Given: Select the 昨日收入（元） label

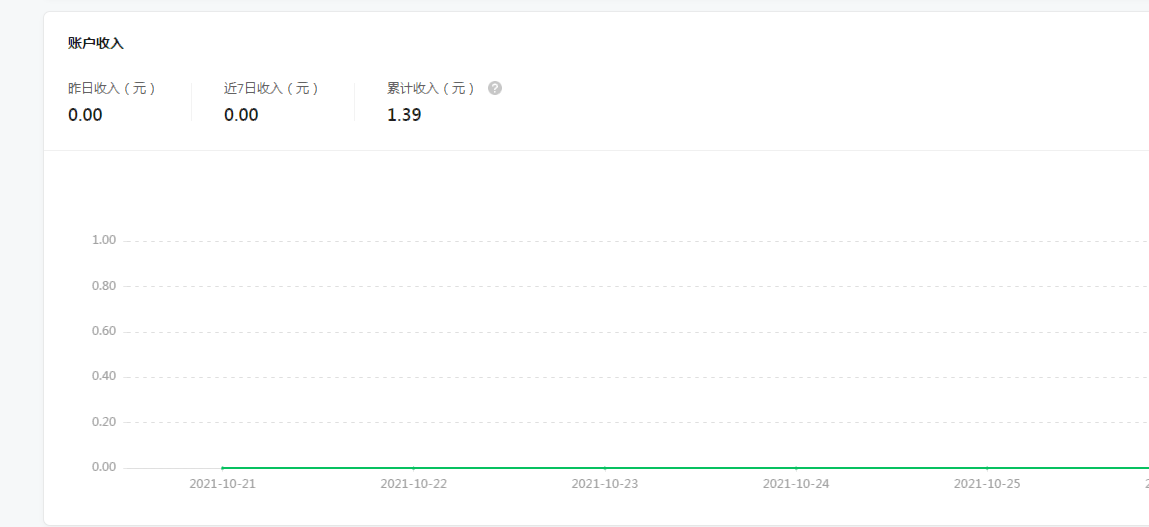Looking at the screenshot, I should [112, 88].
